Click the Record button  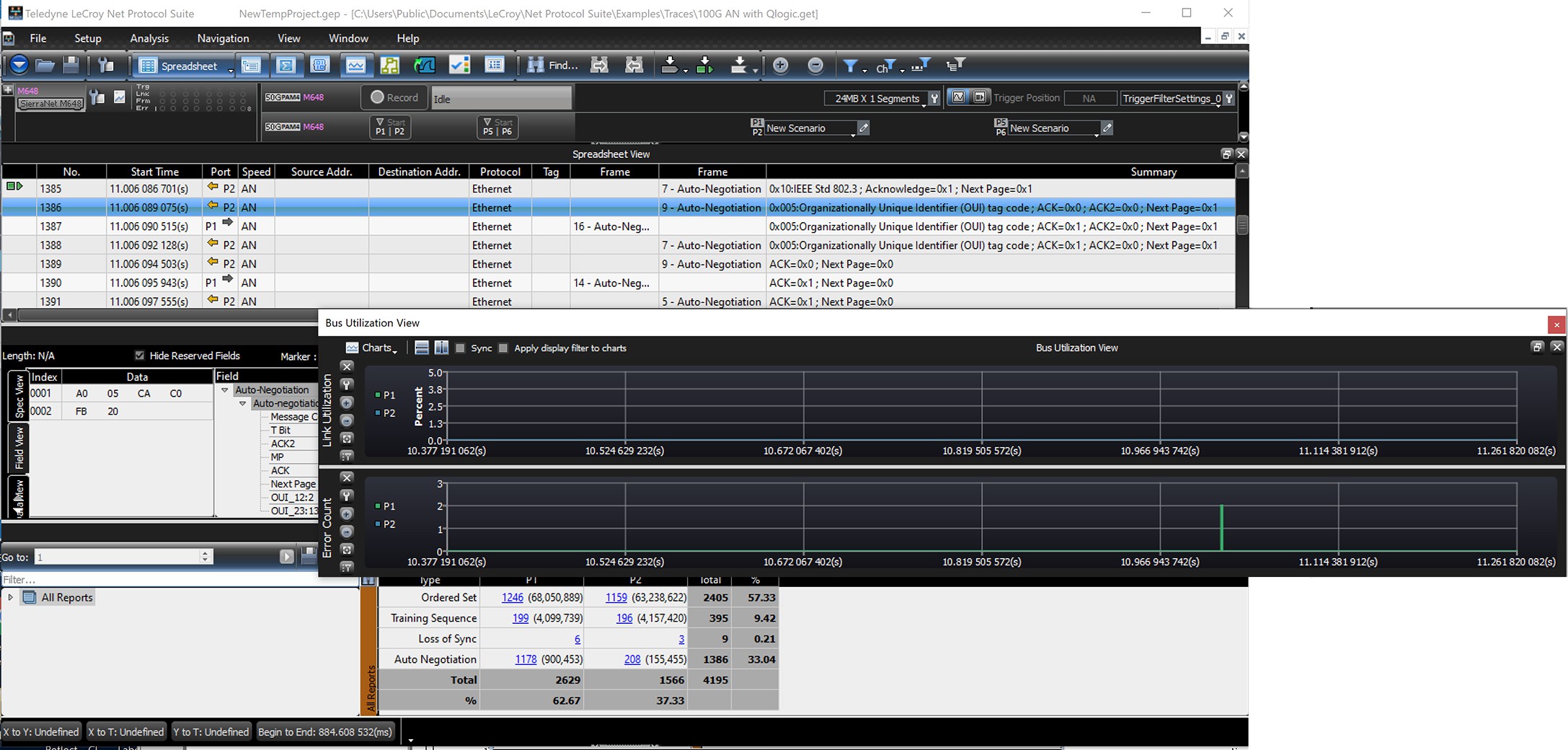(x=394, y=97)
